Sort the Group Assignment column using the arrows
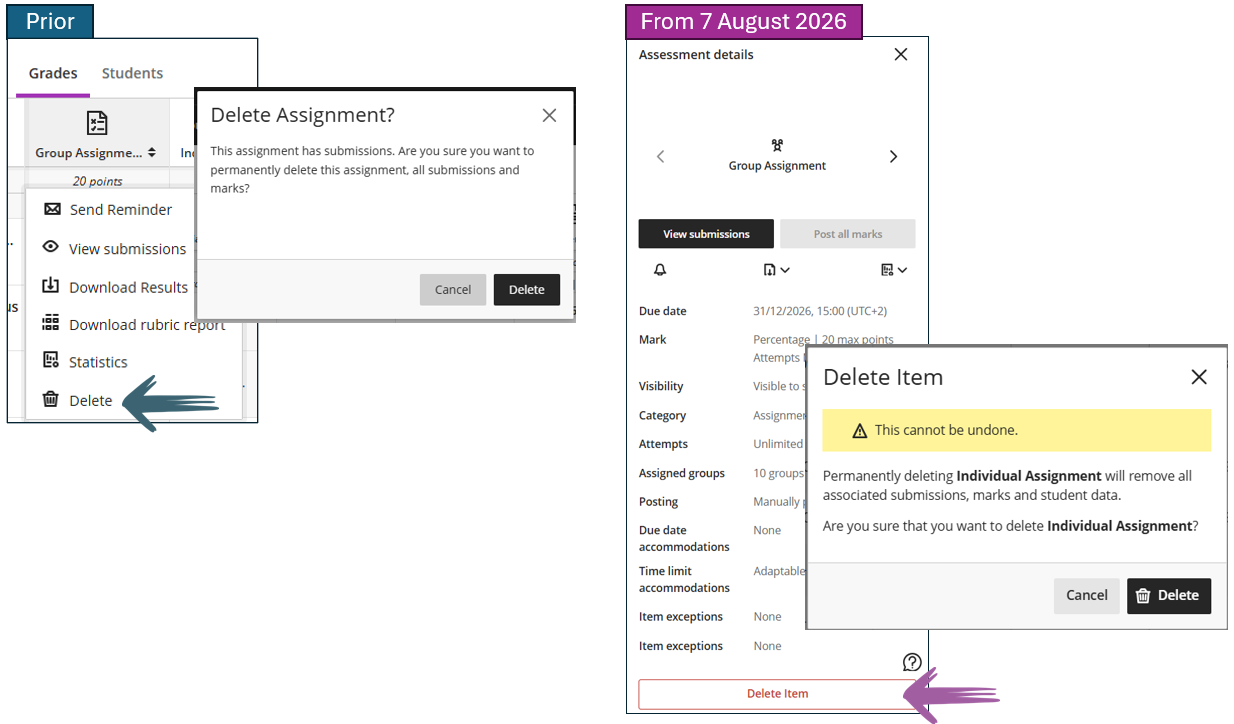 pyautogui.click(x=152, y=153)
